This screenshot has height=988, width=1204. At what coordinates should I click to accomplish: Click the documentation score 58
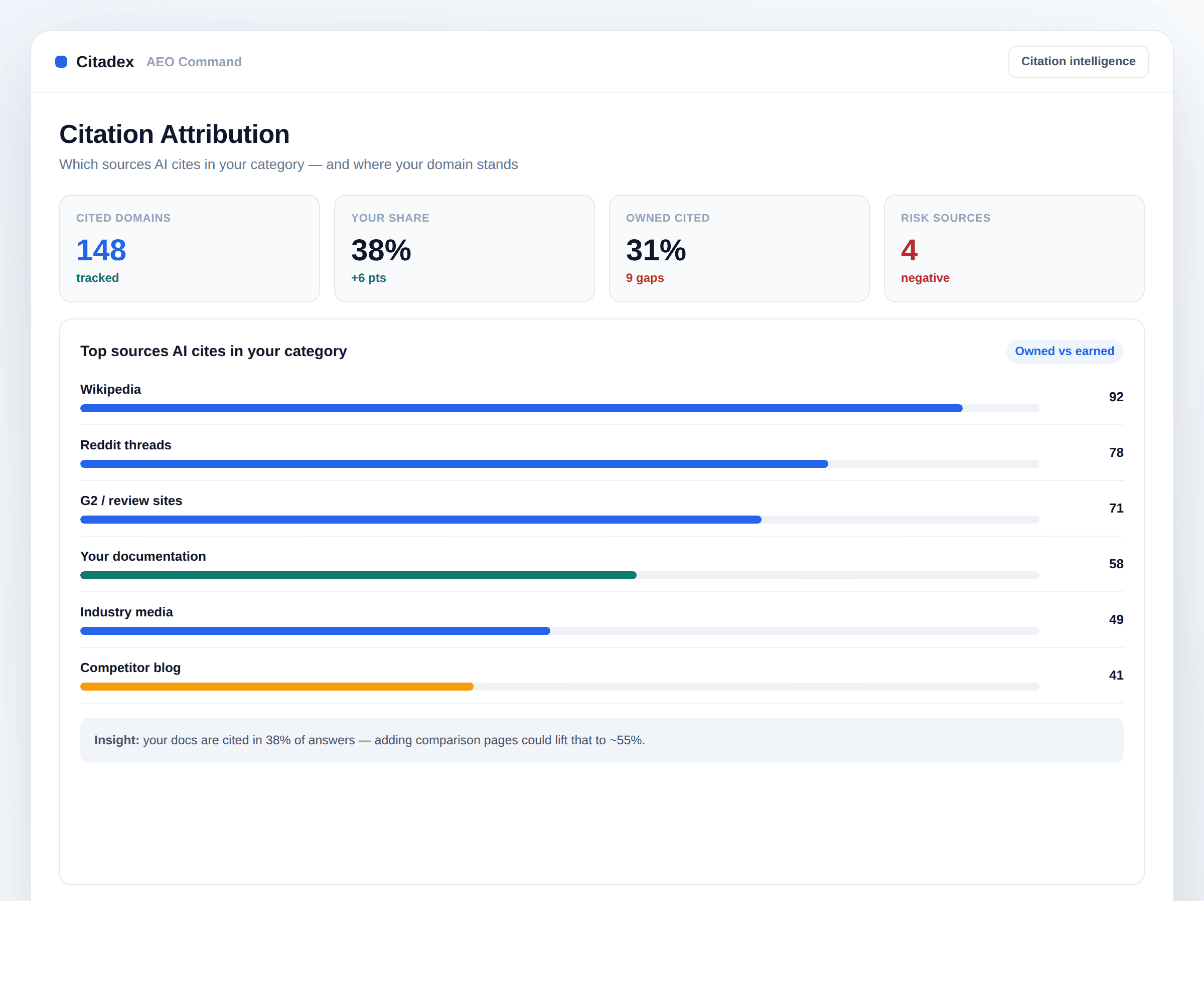tap(1116, 564)
